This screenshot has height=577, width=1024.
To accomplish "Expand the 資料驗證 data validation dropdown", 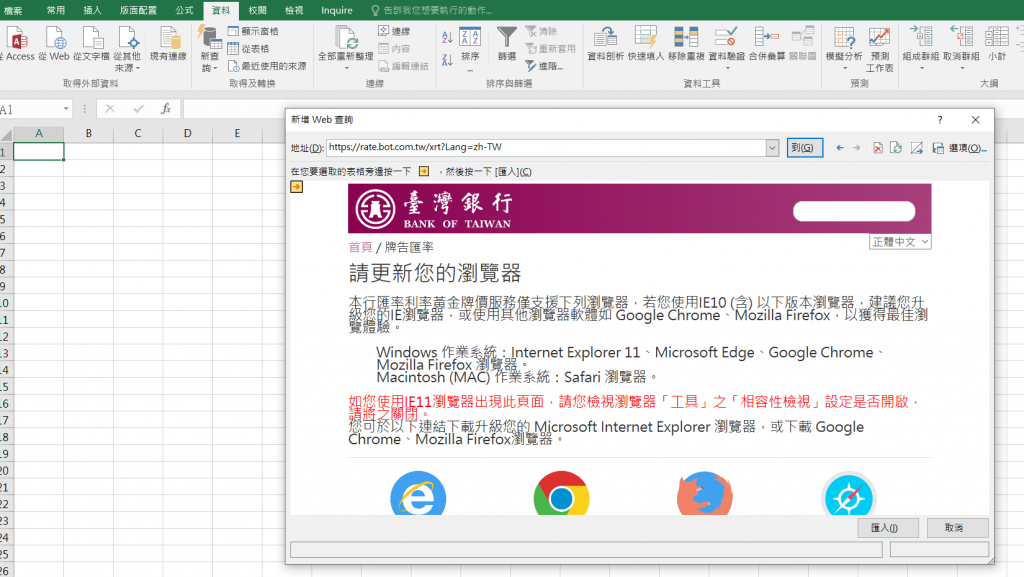I will point(726,68).
